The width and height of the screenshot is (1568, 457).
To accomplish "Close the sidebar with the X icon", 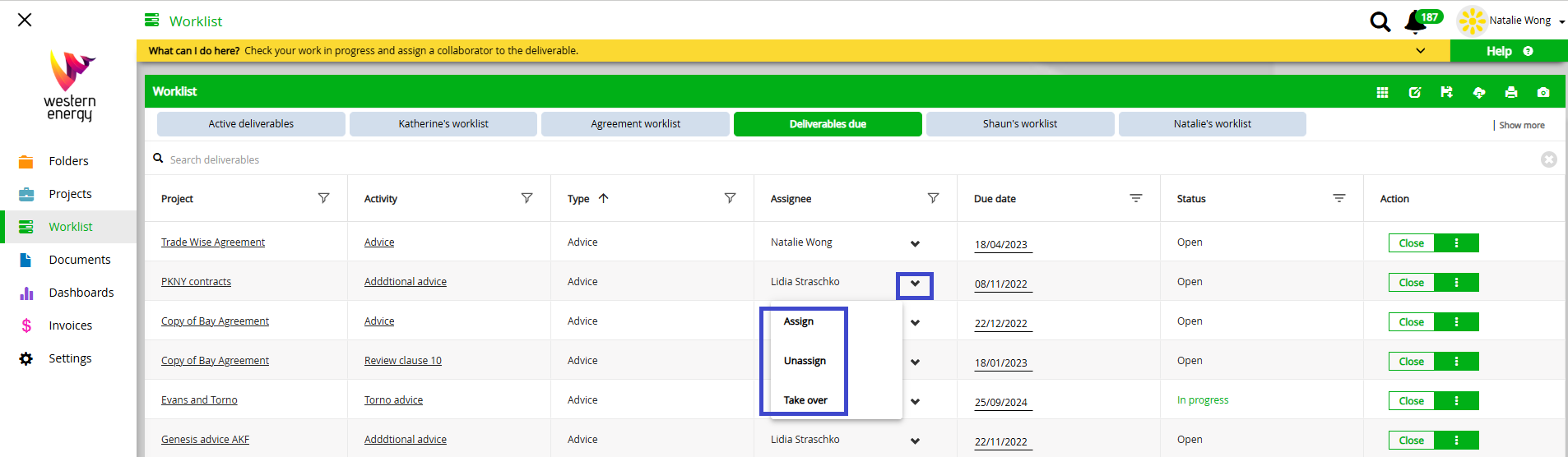I will (x=25, y=20).
